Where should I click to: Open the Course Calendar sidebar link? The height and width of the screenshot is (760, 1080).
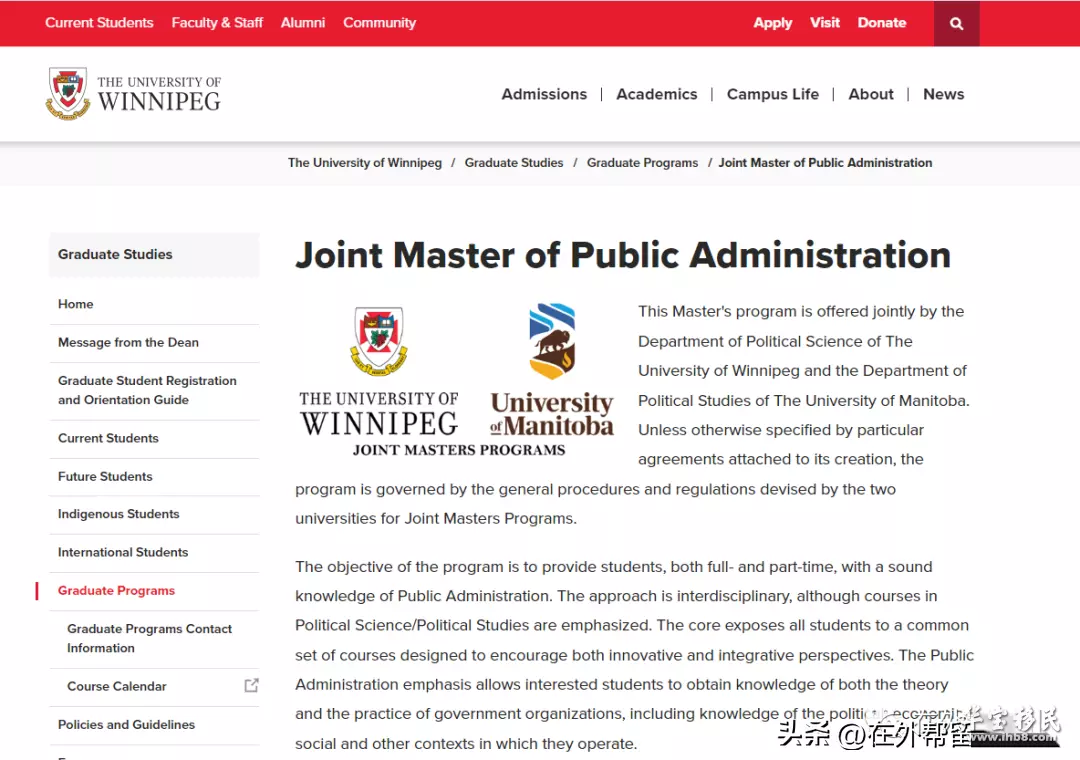click(x=116, y=686)
